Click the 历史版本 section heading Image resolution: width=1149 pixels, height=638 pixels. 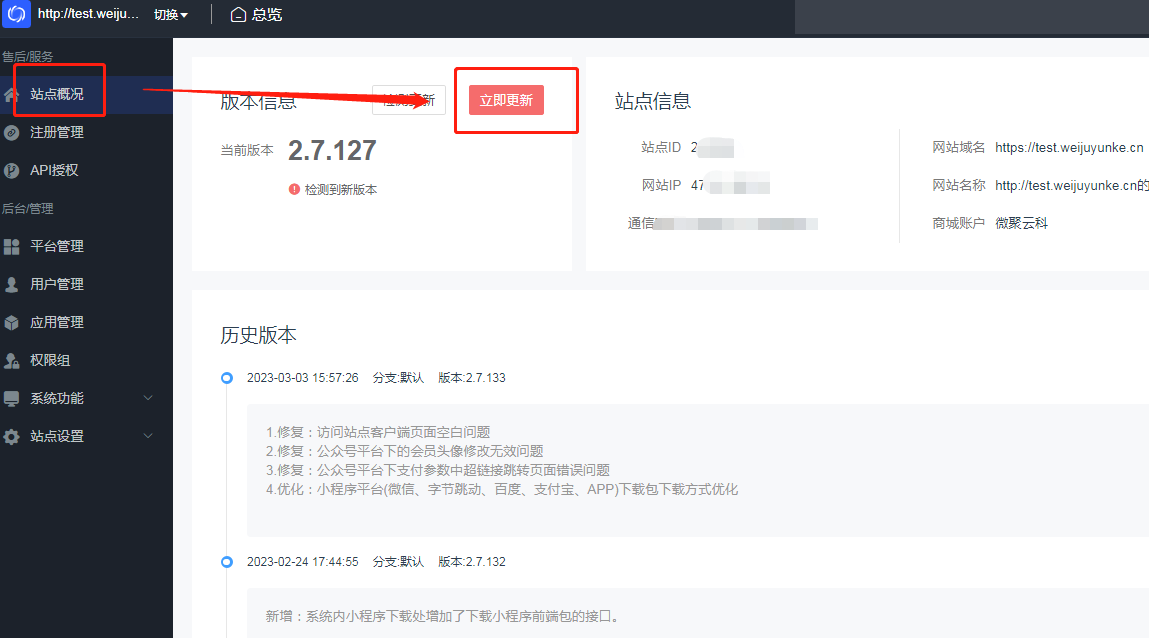(x=259, y=335)
